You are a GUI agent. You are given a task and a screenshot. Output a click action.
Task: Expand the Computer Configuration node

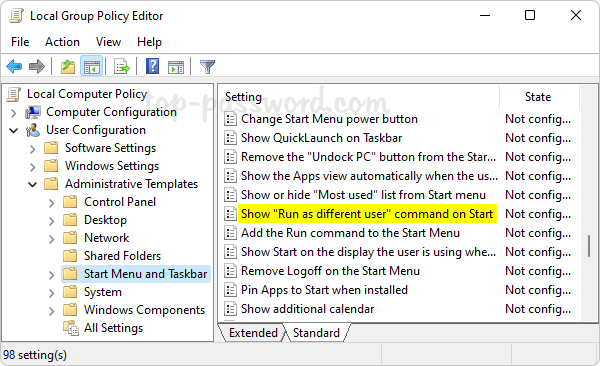[13, 113]
